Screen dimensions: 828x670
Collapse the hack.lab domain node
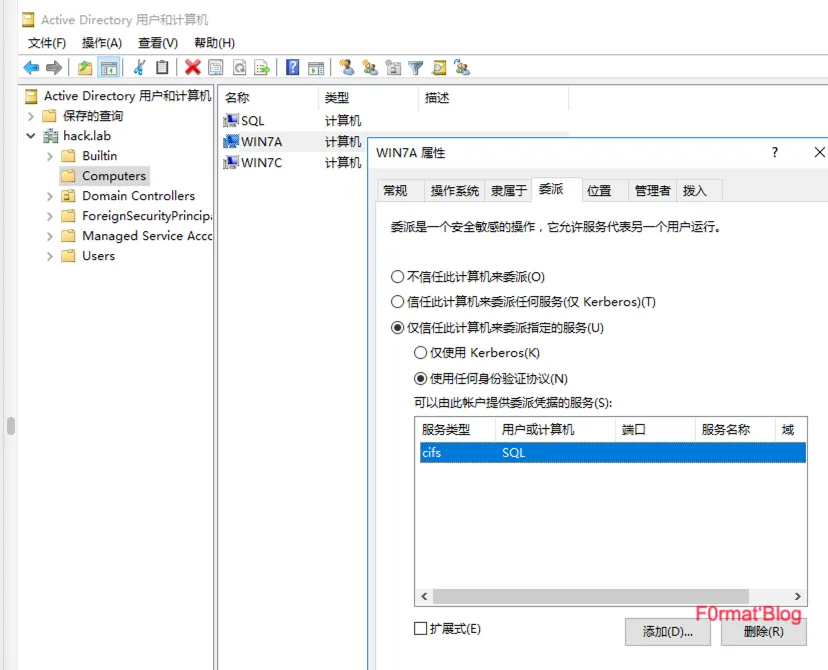point(31,136)
